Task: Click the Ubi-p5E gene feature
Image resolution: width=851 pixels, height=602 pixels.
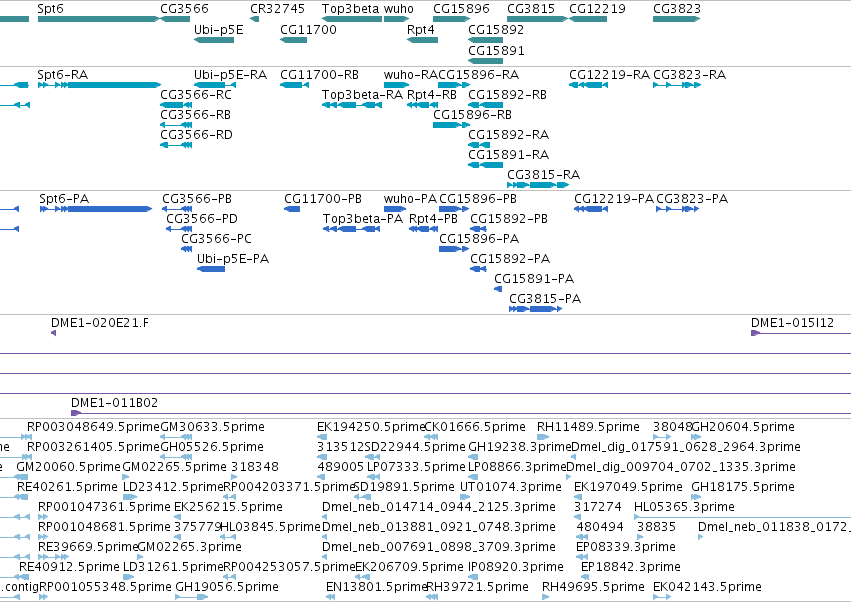Action: (x=214, y=40)
